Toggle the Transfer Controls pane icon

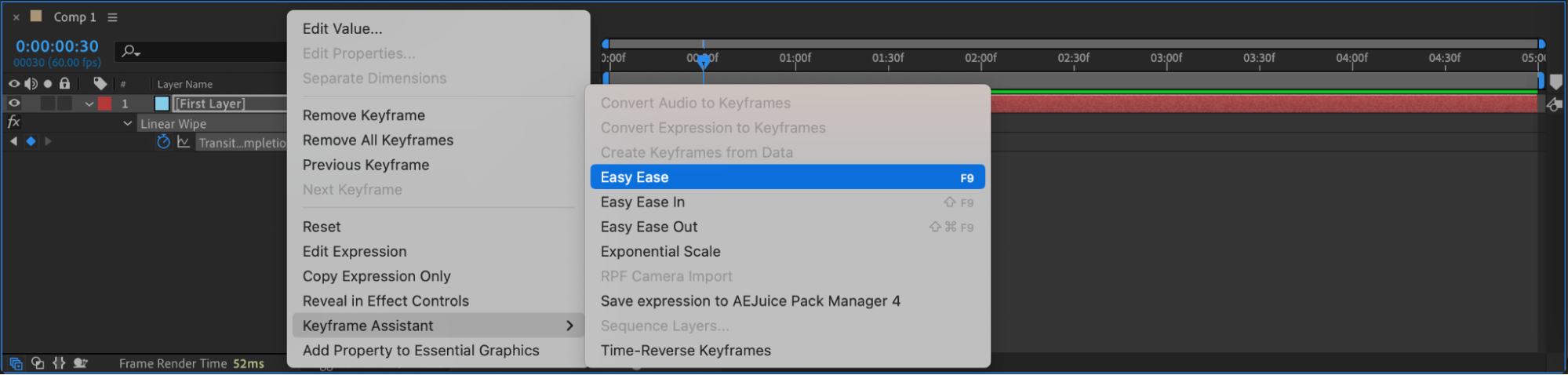[38, 363]
